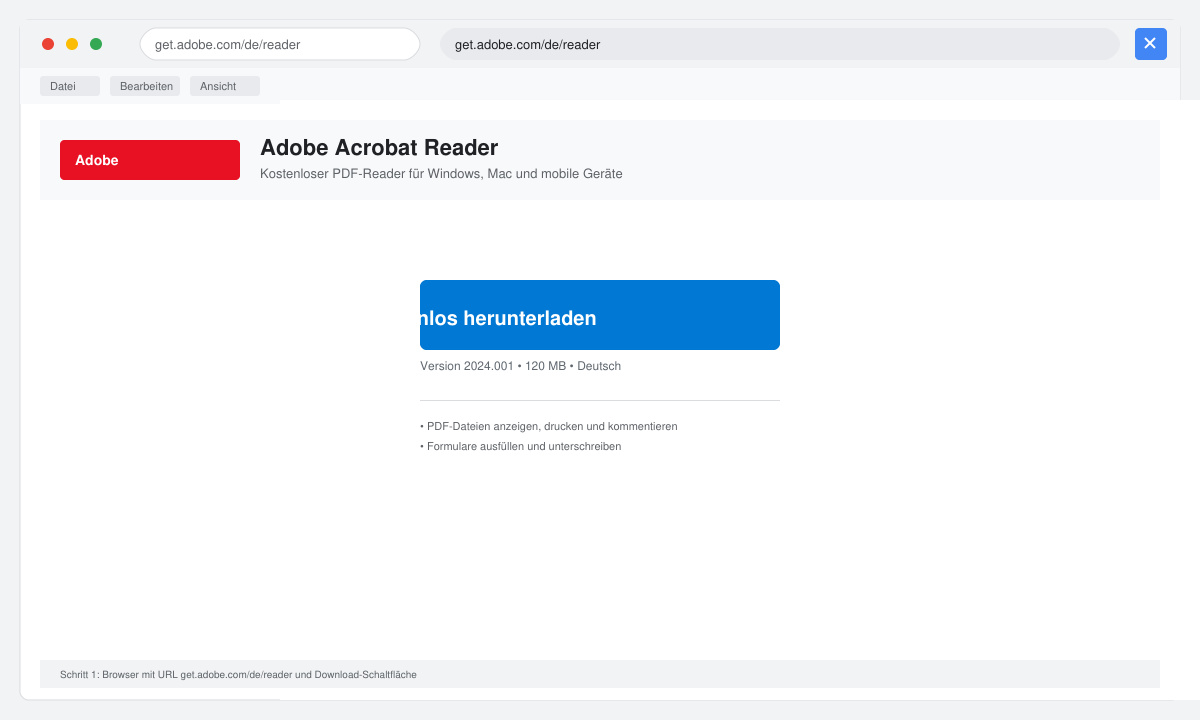Image resolution: width=1200 pixels, height=720 pixels.
Task: Click the PDF-Dateien anzeigen feature line
Action: (549, 426)
